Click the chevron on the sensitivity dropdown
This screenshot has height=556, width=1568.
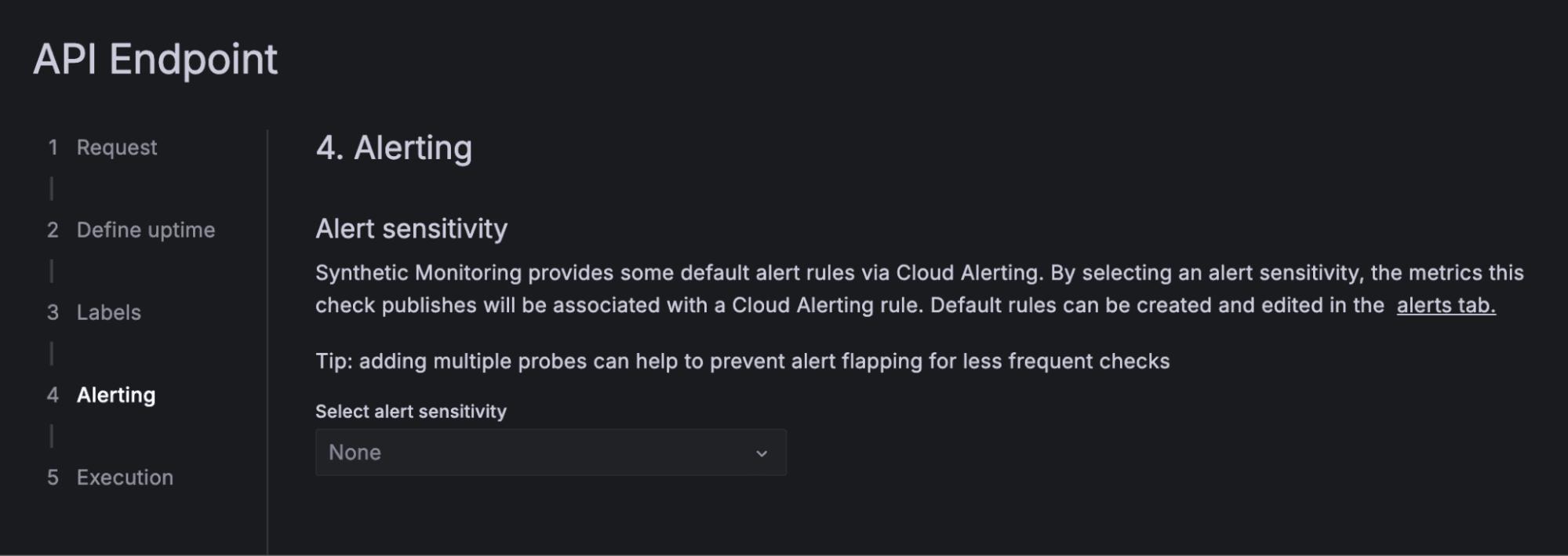click(763, 452)
